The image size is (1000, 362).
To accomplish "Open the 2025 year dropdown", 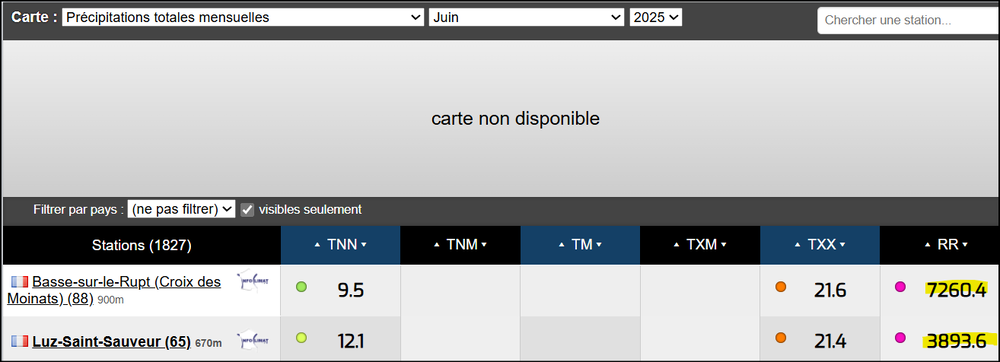I will pyautogui.click(x=656, y=17).
